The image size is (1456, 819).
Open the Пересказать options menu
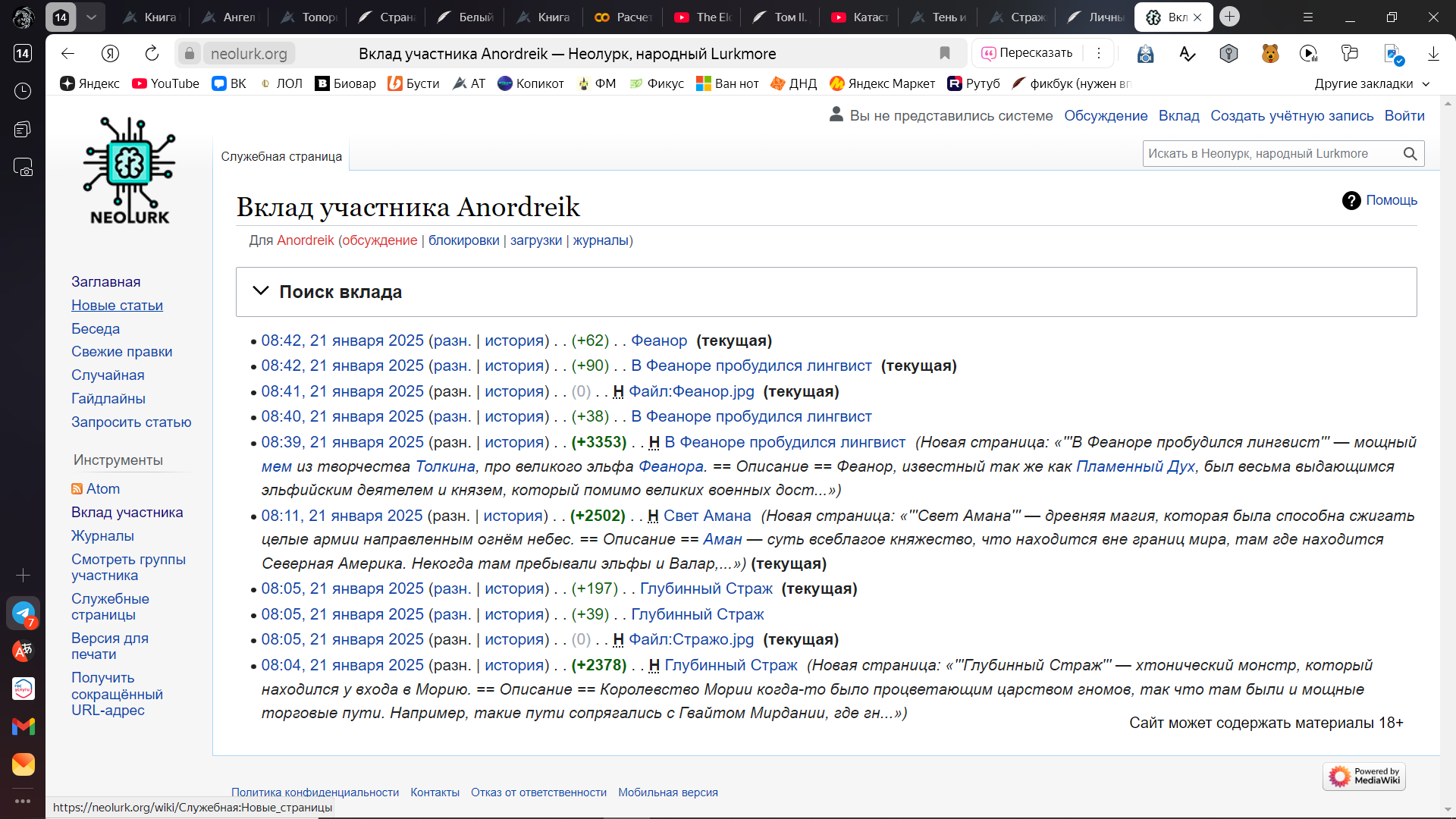pos(1098,53)
